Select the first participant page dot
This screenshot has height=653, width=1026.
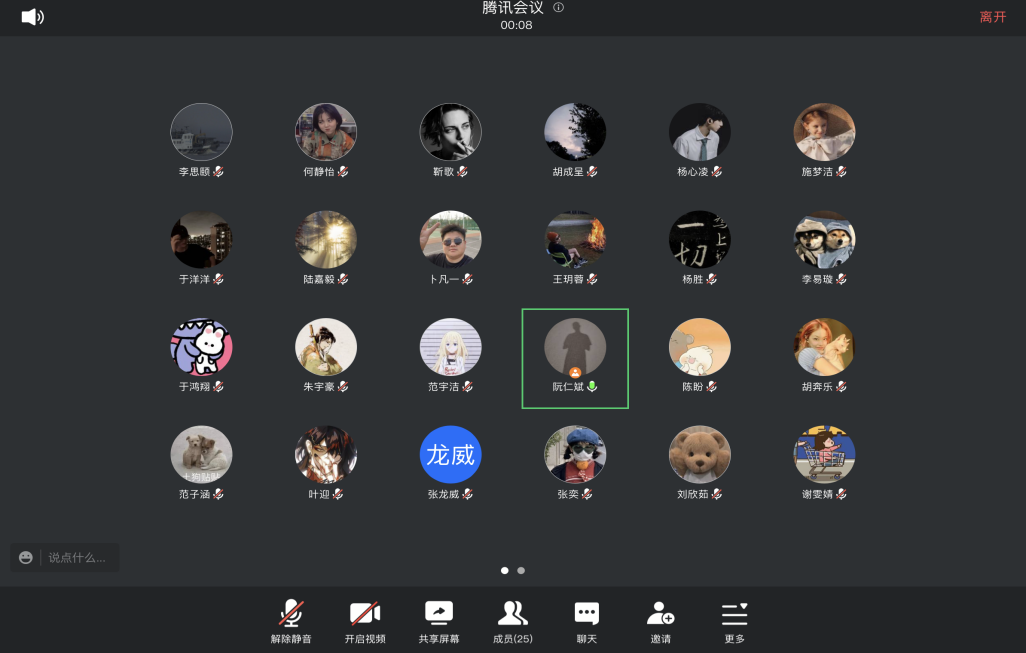(504, 570)
